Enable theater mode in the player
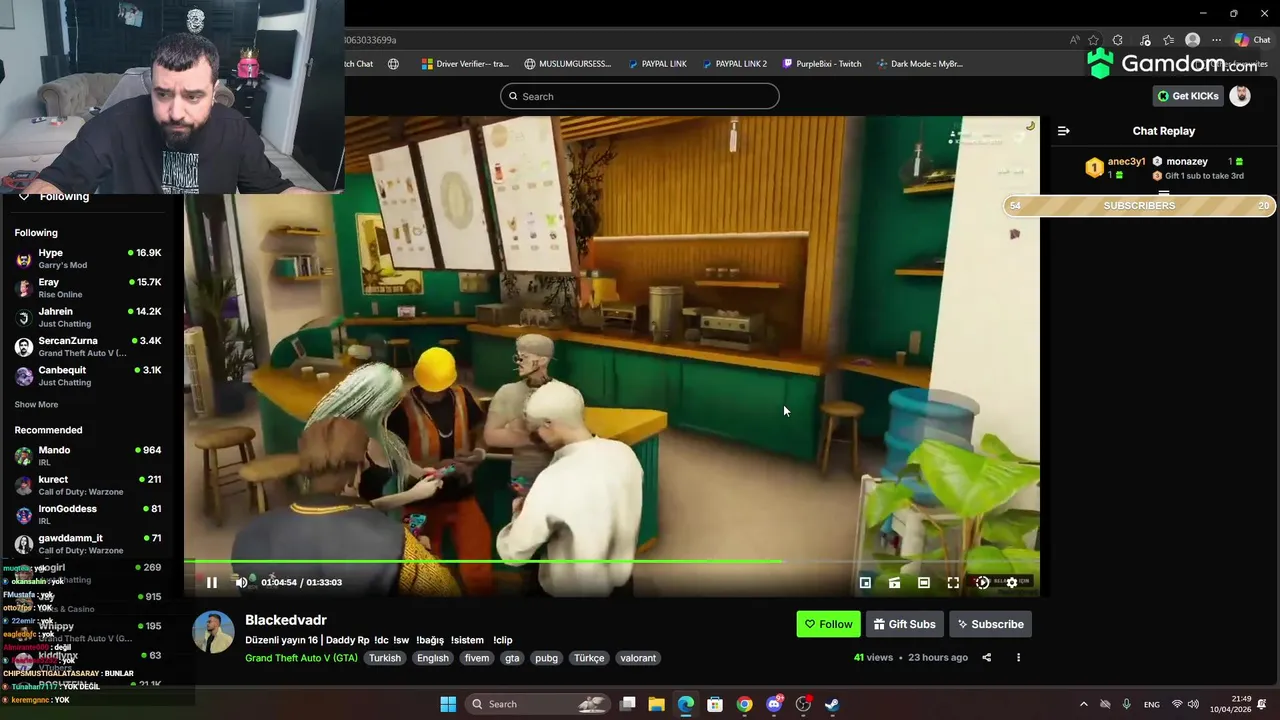The image size is (1280, 720). tap(924, 582)
